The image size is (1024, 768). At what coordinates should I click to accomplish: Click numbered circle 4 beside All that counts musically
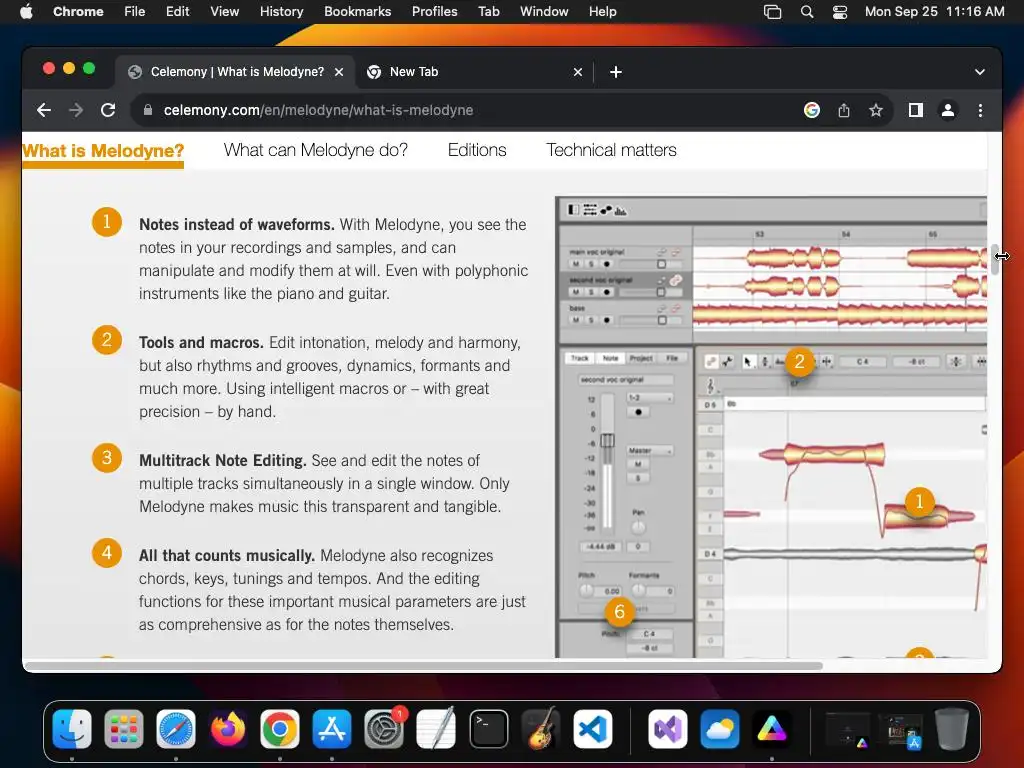click(106, 553)
